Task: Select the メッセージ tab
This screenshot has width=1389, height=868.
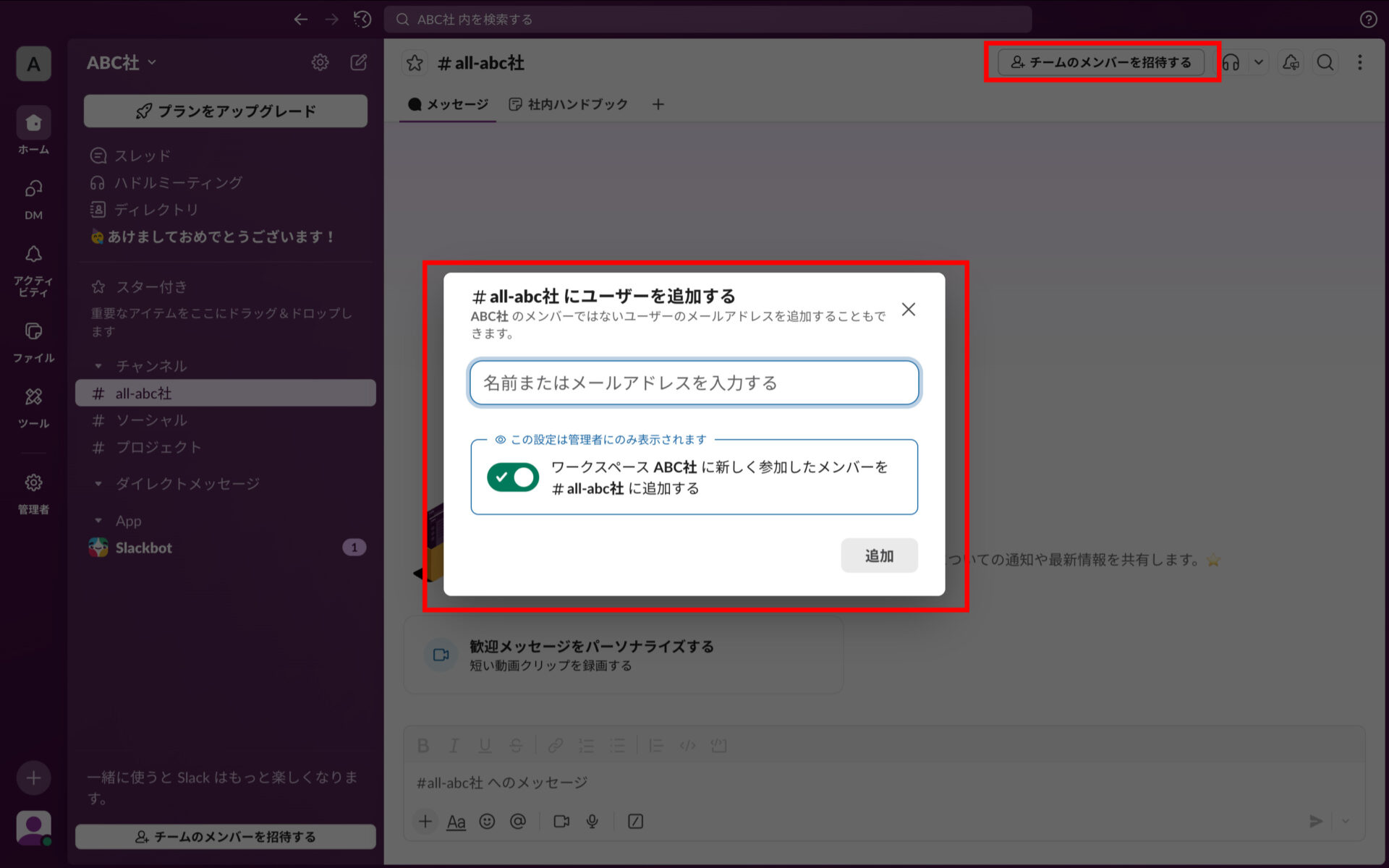Action: (447, 104)
